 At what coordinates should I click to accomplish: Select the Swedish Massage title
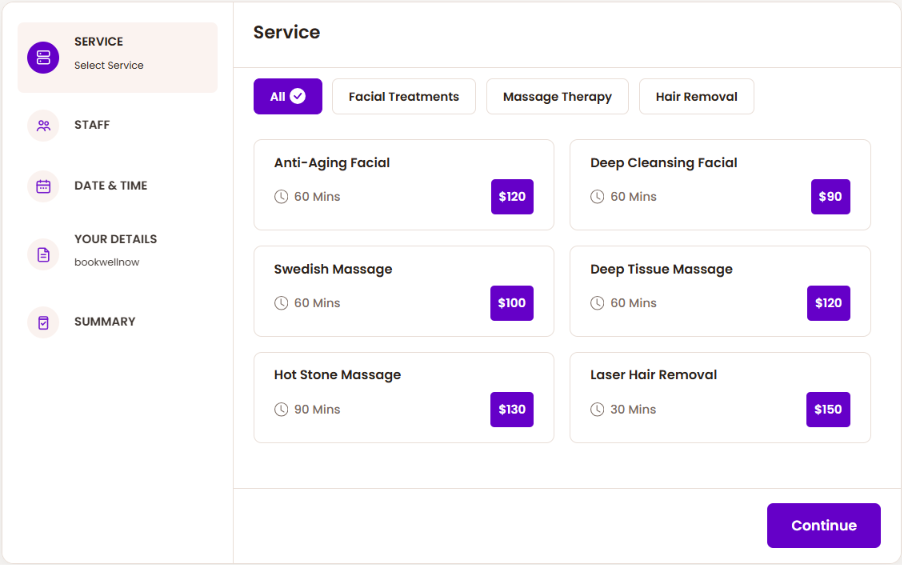(333, 269)
